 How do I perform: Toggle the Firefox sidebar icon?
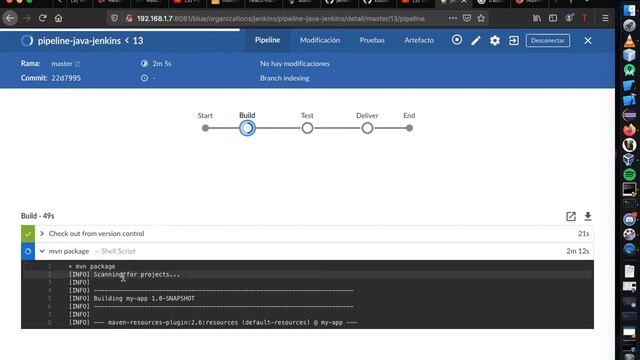pyautogui.click(x=553, y=18)
